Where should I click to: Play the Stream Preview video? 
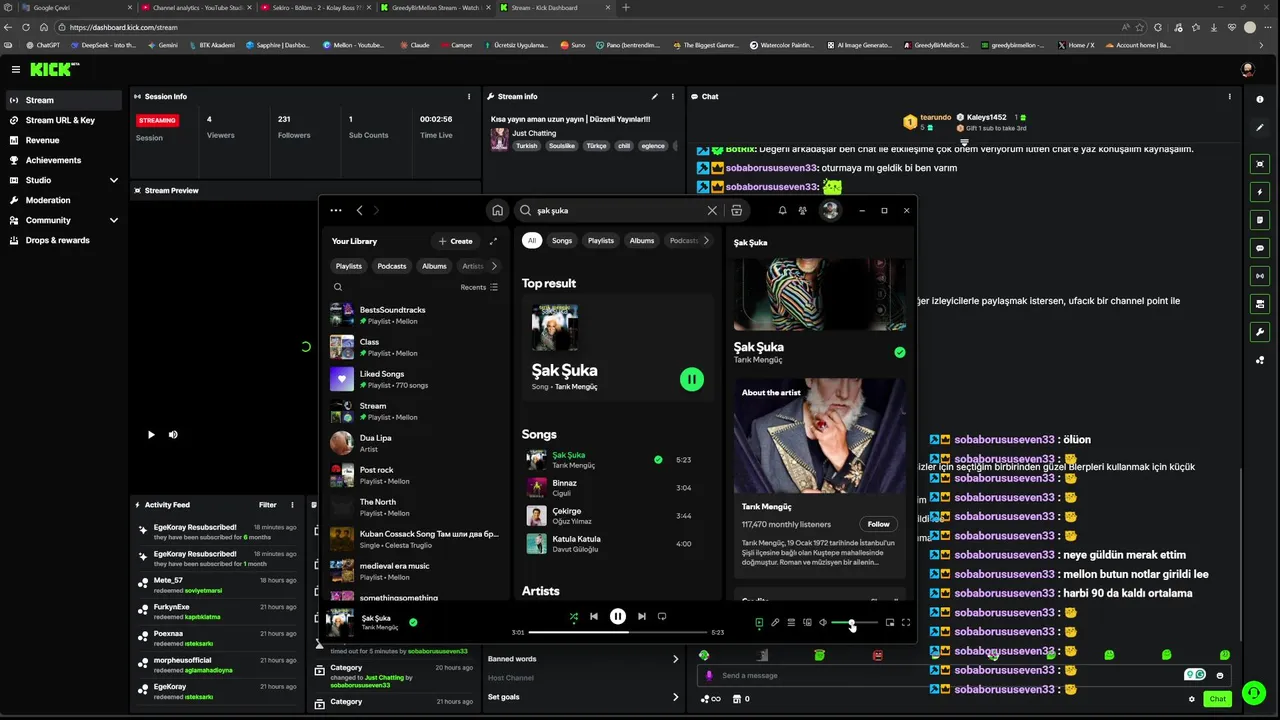(x=151, y=435)
